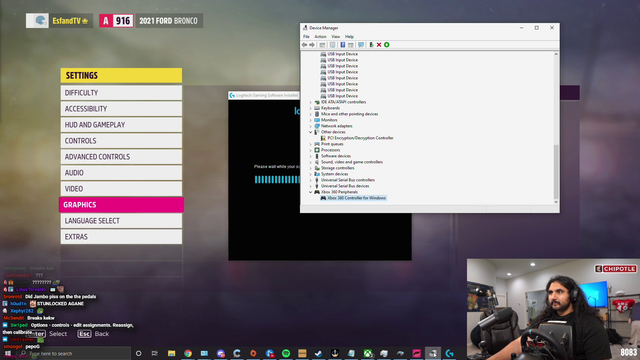640x360 pixels.
Task: Open HUD AND GAMEPLAY settings
Action: 121,124
